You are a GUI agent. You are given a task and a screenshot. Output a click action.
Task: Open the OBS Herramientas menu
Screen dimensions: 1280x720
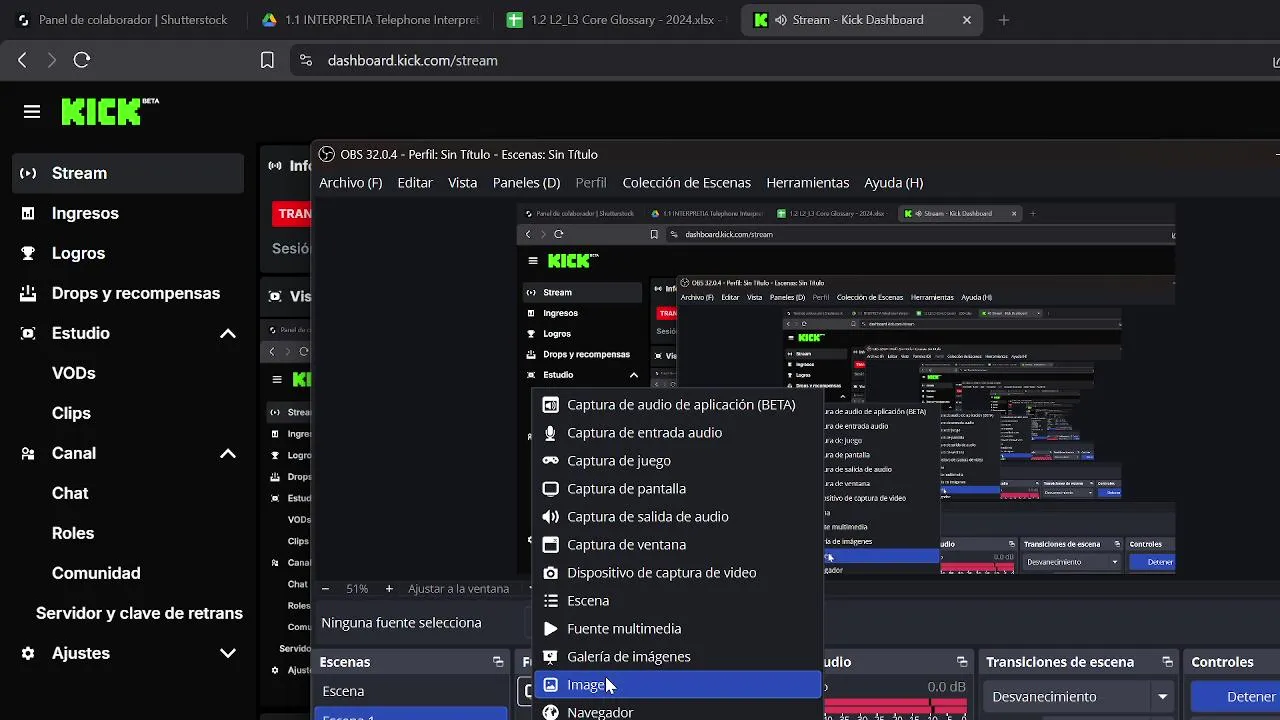point(807,182)
